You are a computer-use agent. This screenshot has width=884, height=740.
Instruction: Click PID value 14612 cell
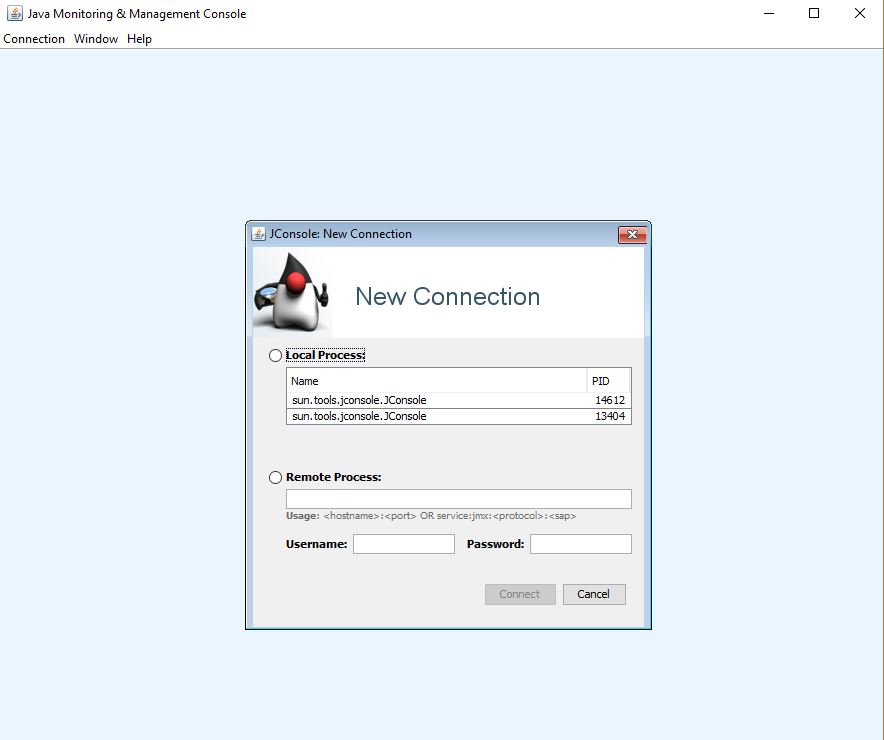[x=609, y=400]
